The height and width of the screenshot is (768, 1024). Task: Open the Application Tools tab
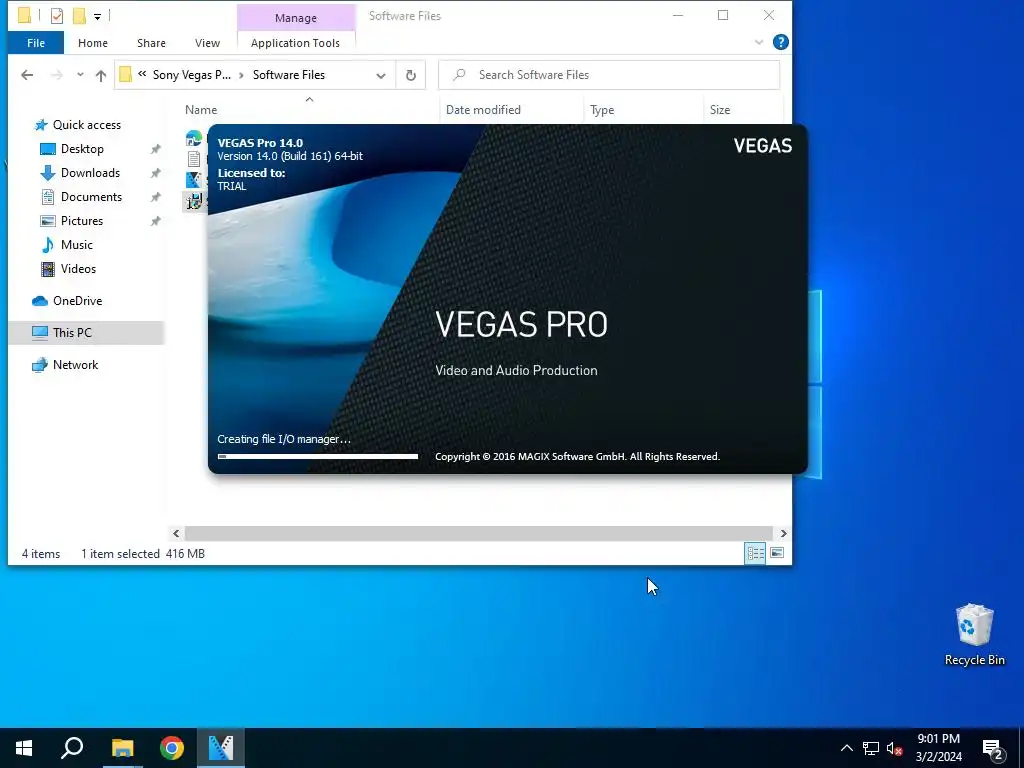(x=295, y=43)
